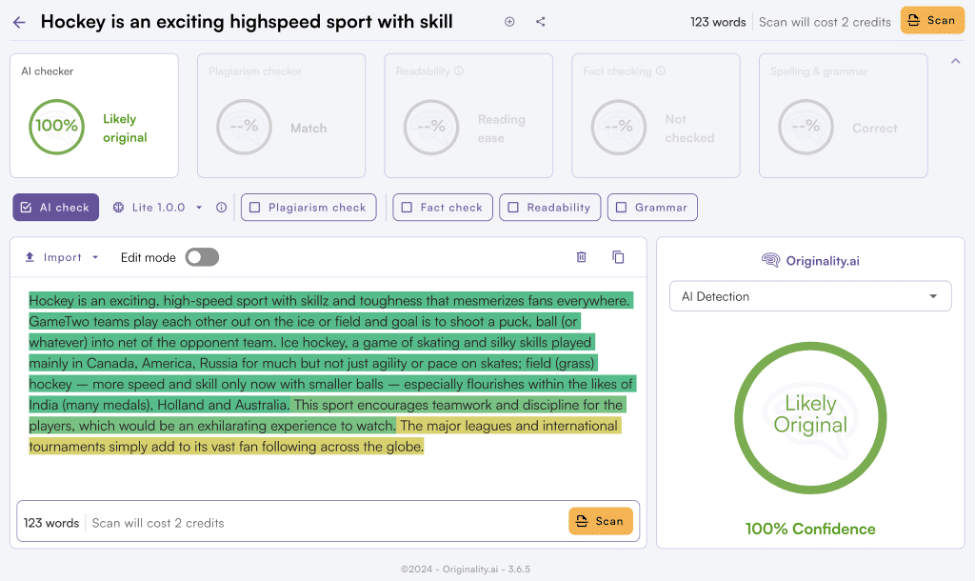Click the upload icon next to Import
This screenshot has width=977, height=581.
31,257
